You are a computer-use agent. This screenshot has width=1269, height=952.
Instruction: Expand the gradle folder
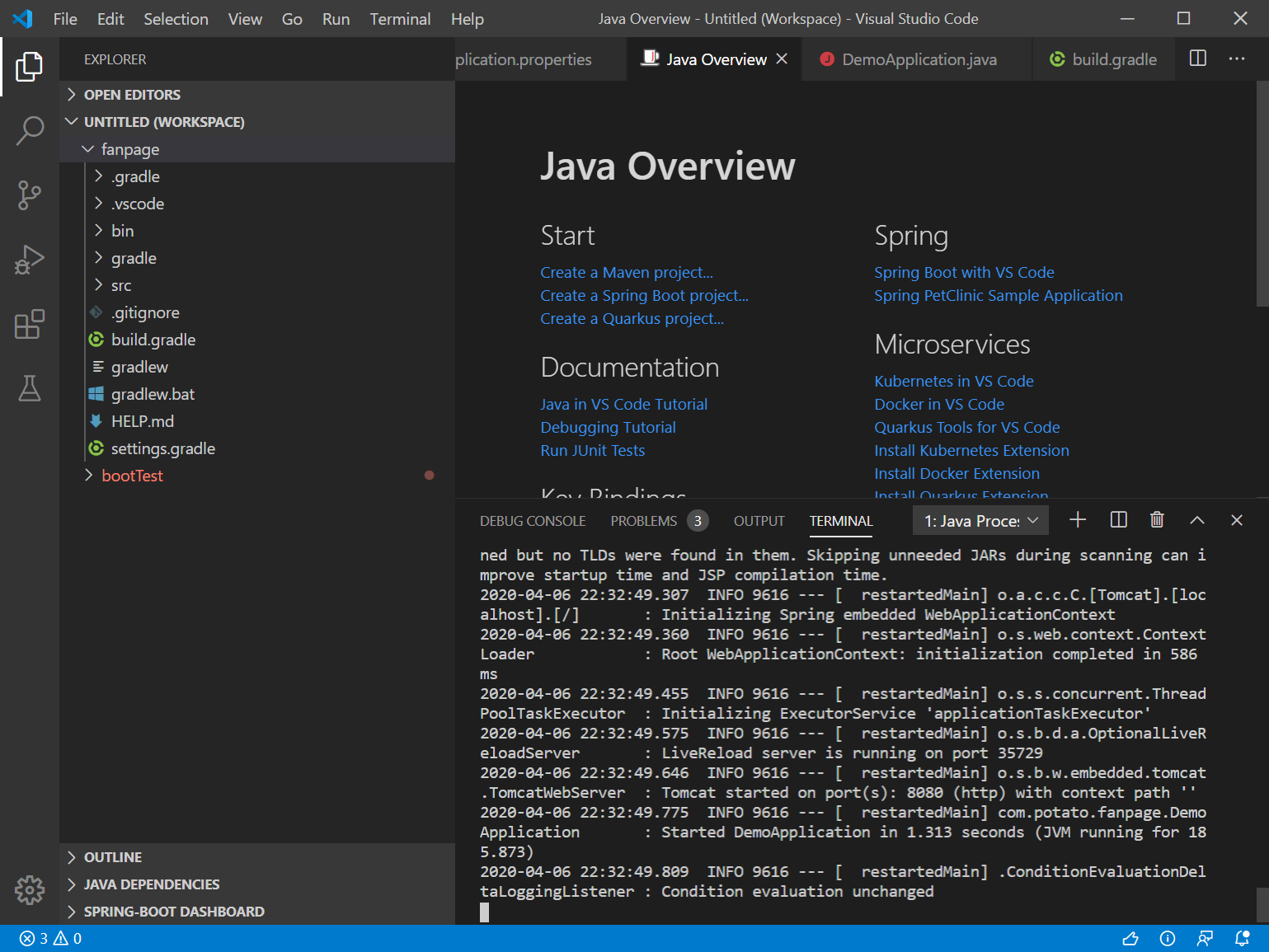click(x=257, y=258)
